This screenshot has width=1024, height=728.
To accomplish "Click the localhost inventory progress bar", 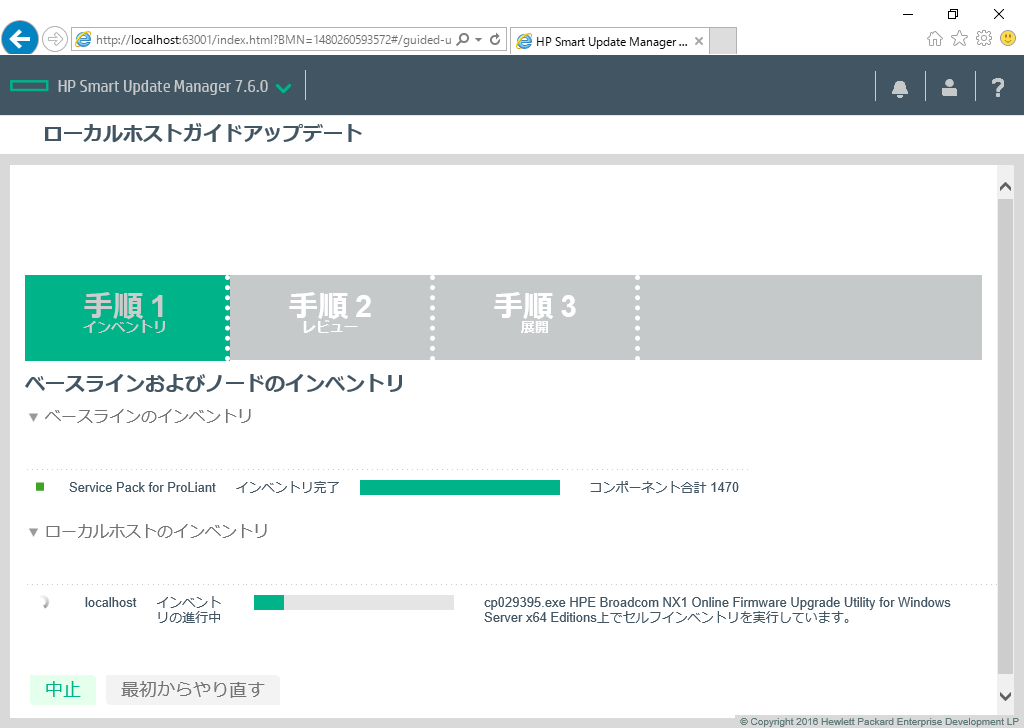I will [354, 602].
